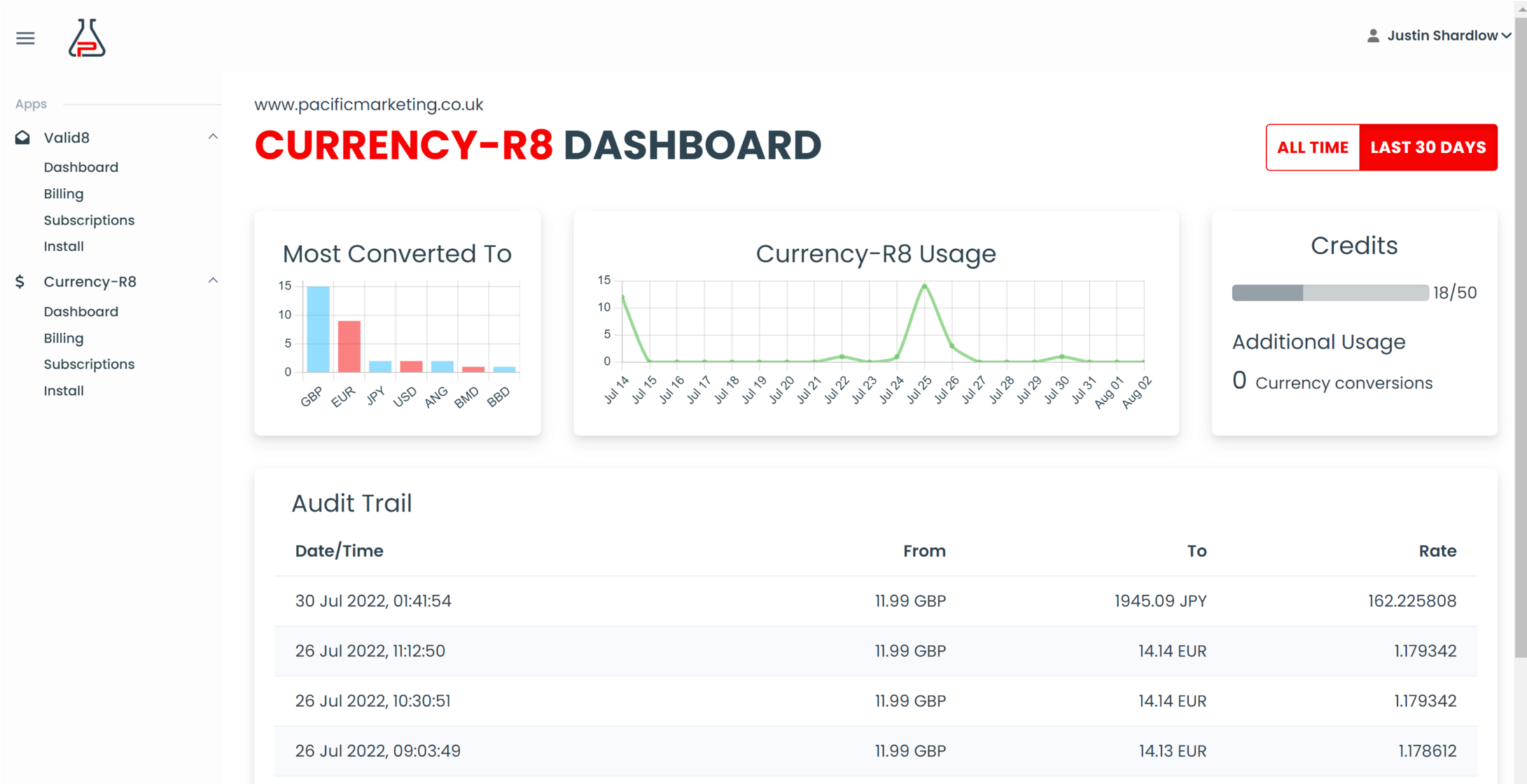Collapse the Valid8 section chevron
The width and height of the screenshot is (1527, 784).
[213, 137]
